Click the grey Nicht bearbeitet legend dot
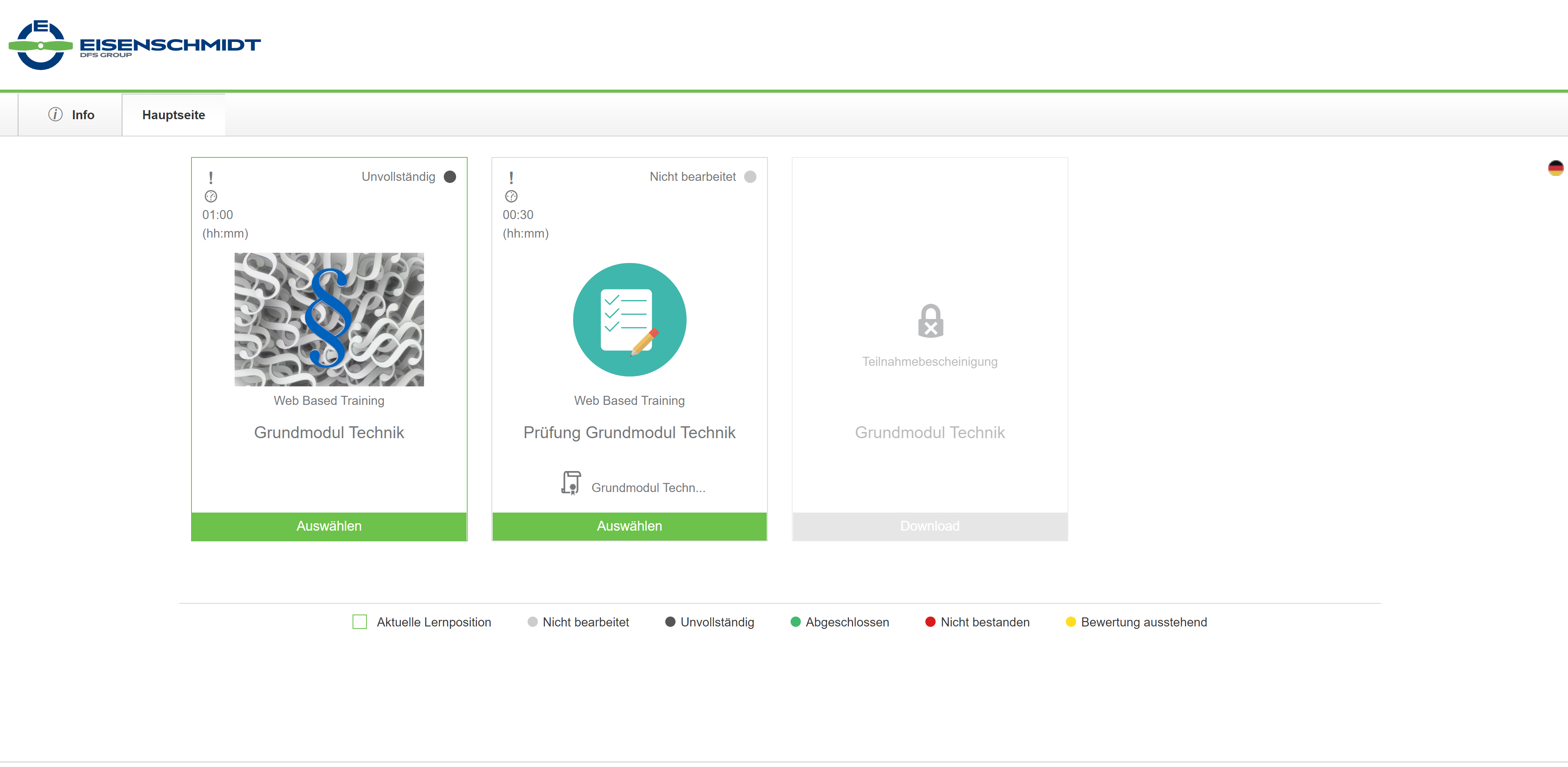This screenshot has width=1568, height=767. (533, 621)
